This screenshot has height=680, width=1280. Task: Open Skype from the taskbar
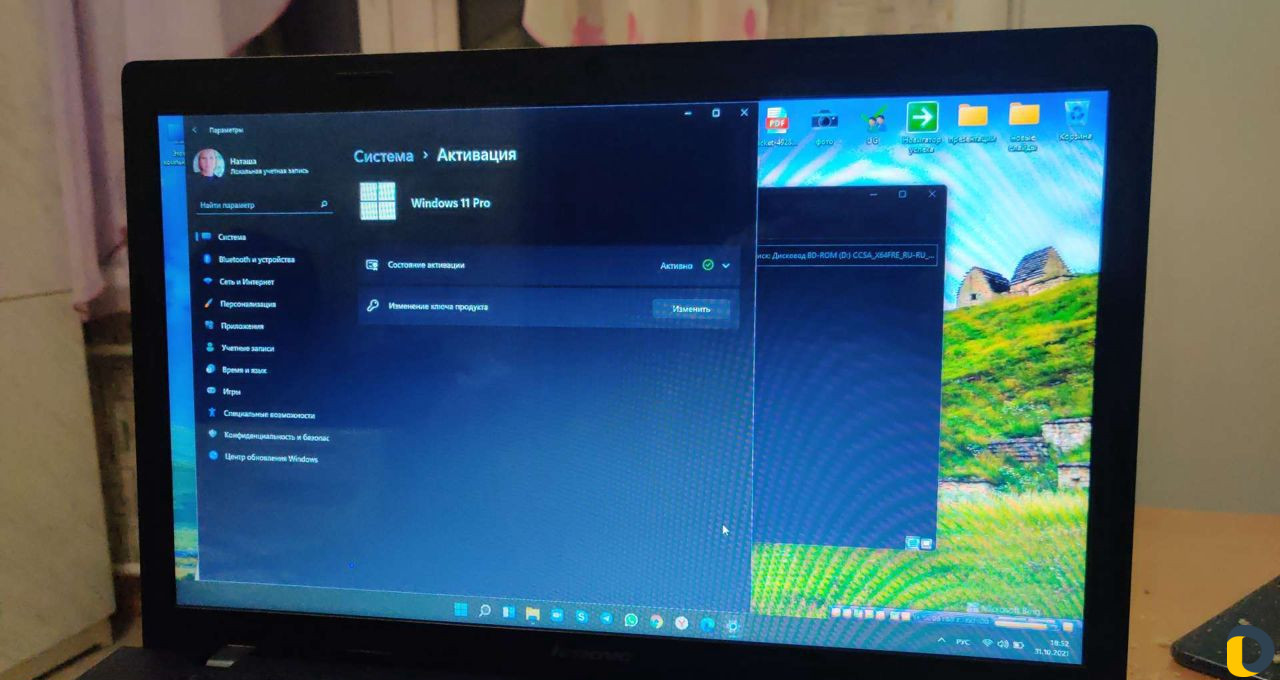(x=581, y=616)
